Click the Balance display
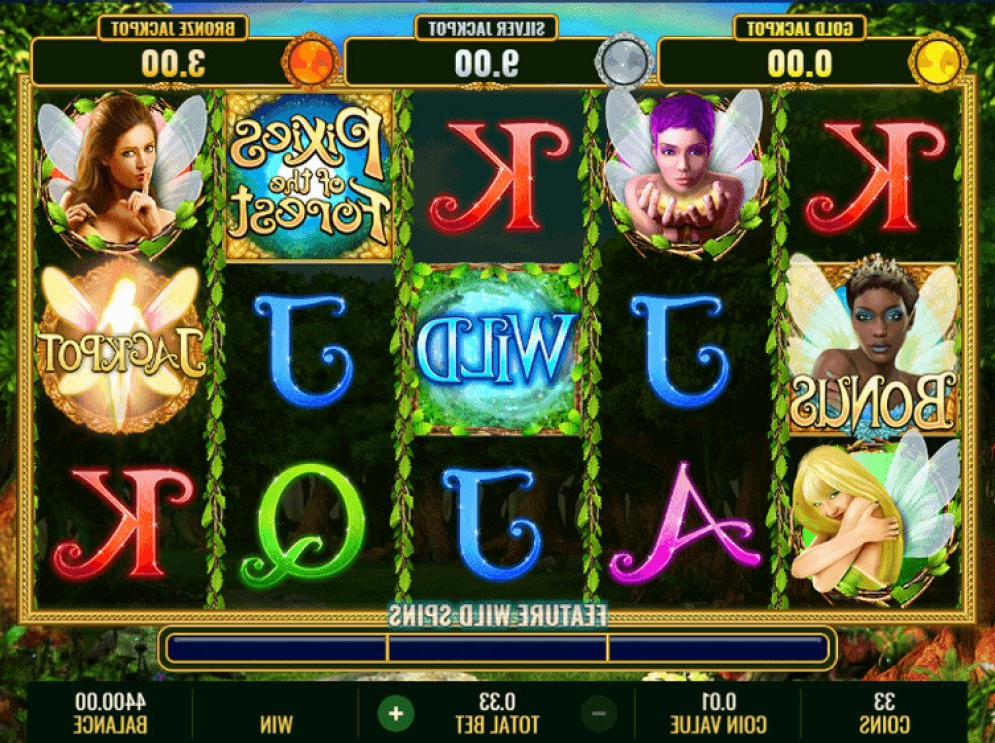 coord(109,713)
